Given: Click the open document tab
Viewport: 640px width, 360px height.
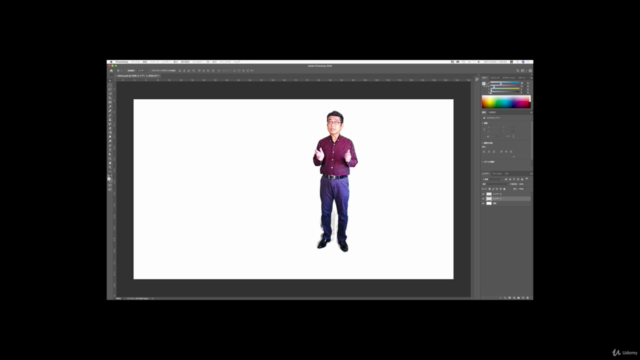Looking at the screenshot, I should pos(138,76).
